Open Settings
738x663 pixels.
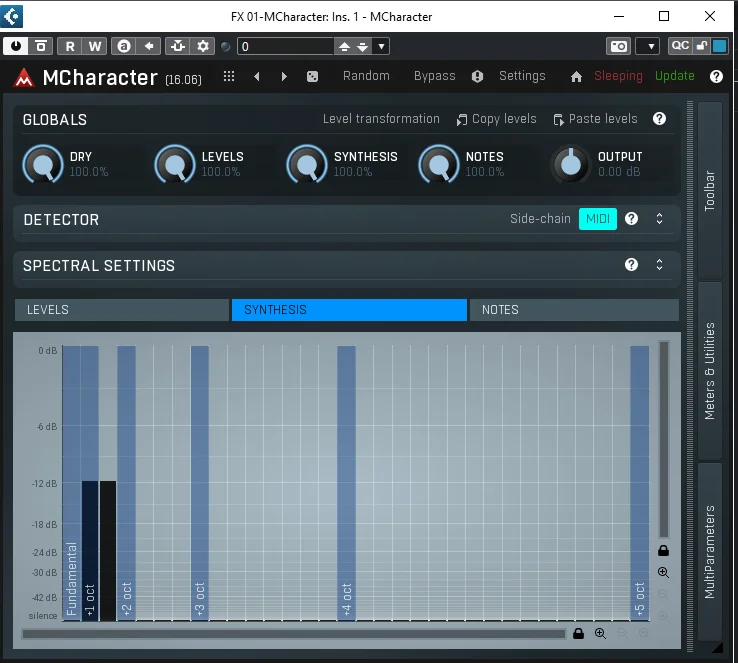click(x=522, y=76)
